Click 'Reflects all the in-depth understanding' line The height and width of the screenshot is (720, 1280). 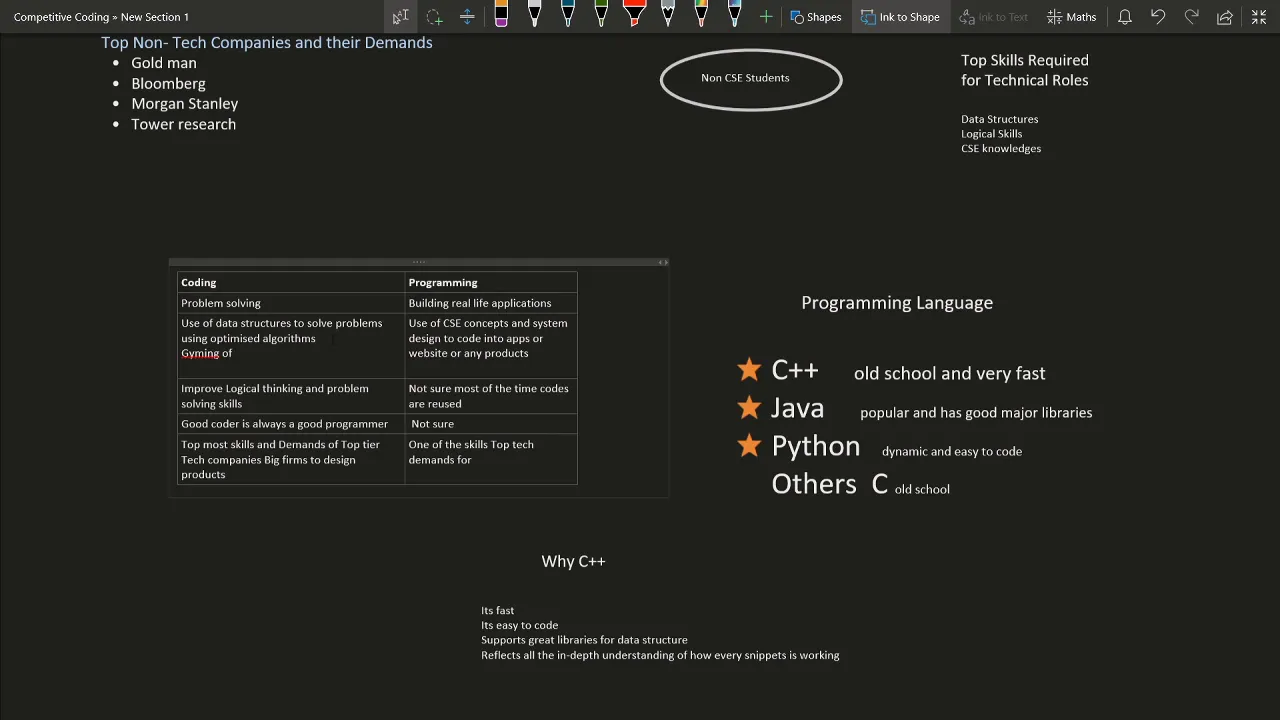660,655
